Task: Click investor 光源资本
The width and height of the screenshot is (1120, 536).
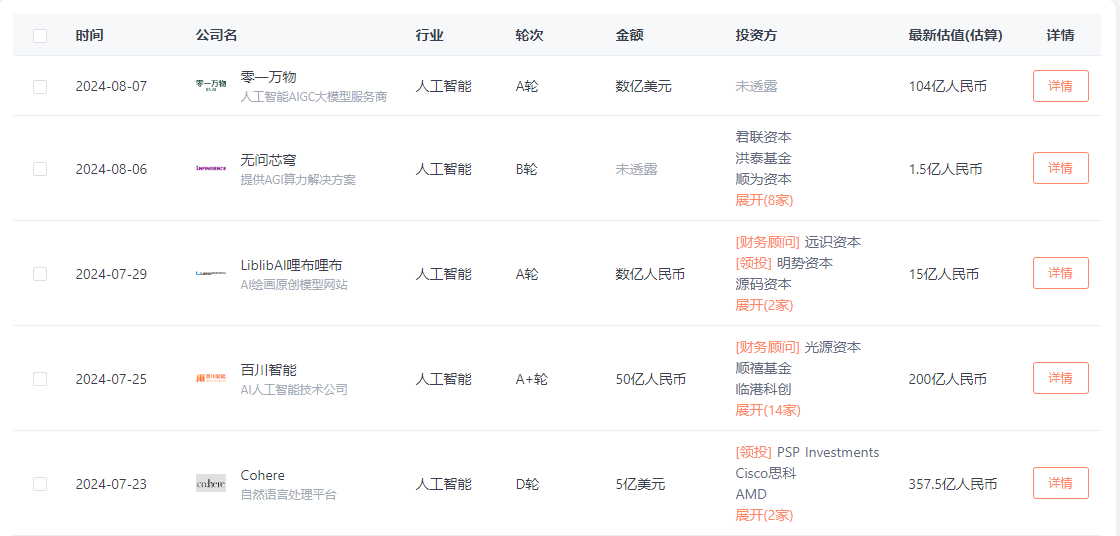Action: (833, 347)
